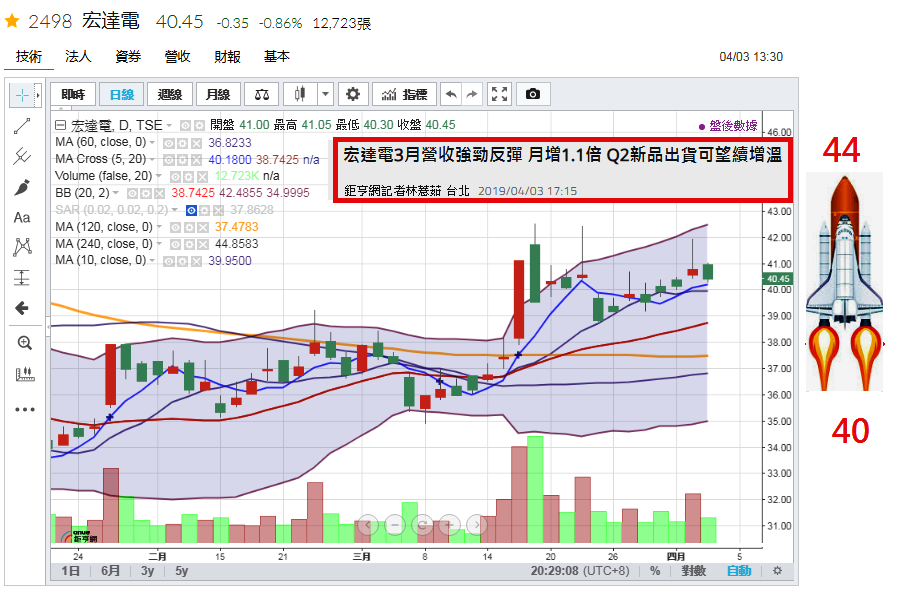Open bottom-right chart properties gear
Viewport: 901px width, 600px height.
(x=777, y=571)
